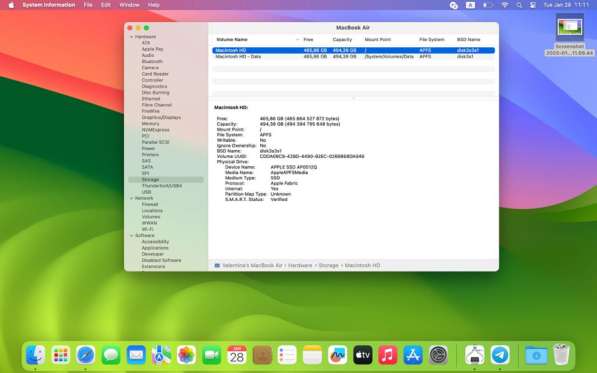Collapse the Hardware section in sidebar

[132, 37]
